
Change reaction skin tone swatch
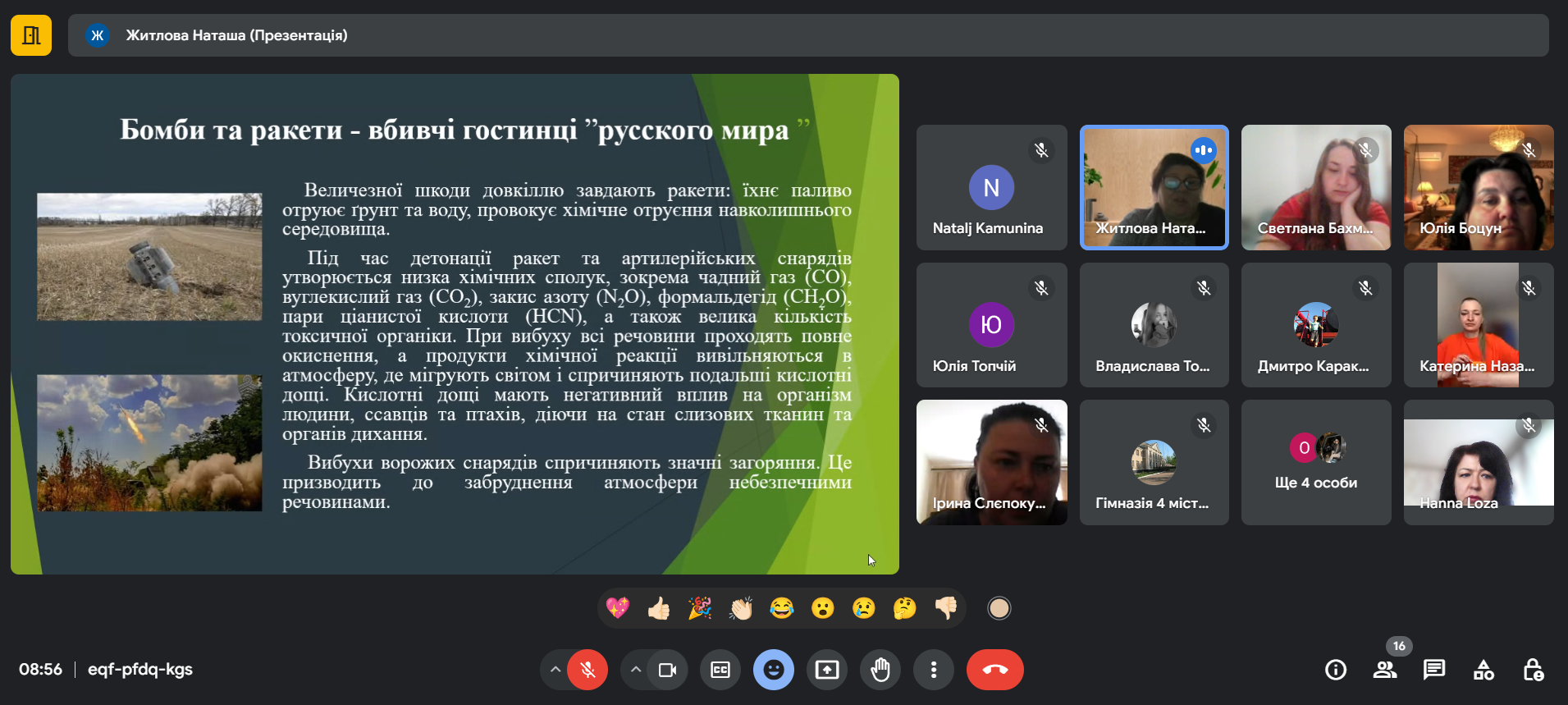[x=999, y=608]
